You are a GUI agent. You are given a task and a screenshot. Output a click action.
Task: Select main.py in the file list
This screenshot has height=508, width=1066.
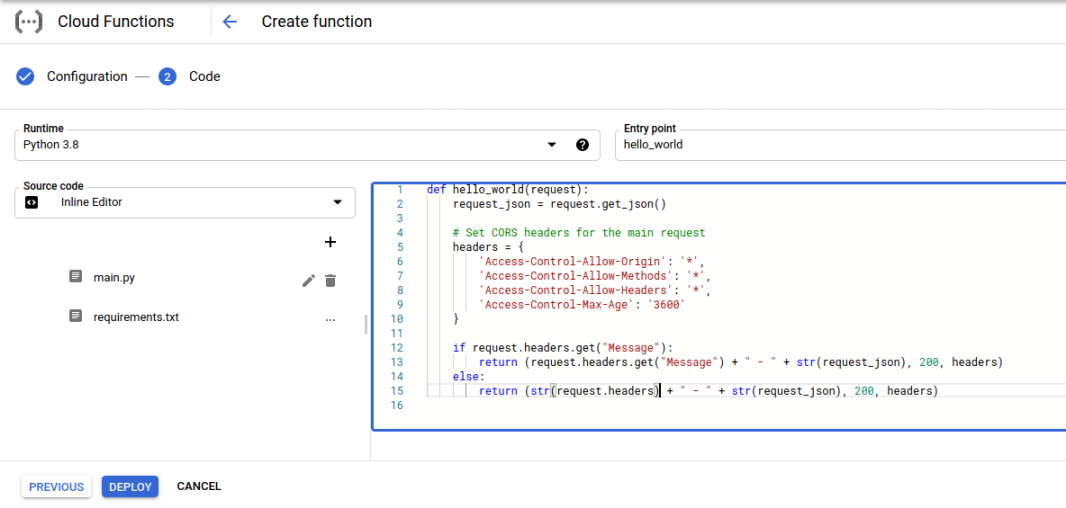[114, 277]
